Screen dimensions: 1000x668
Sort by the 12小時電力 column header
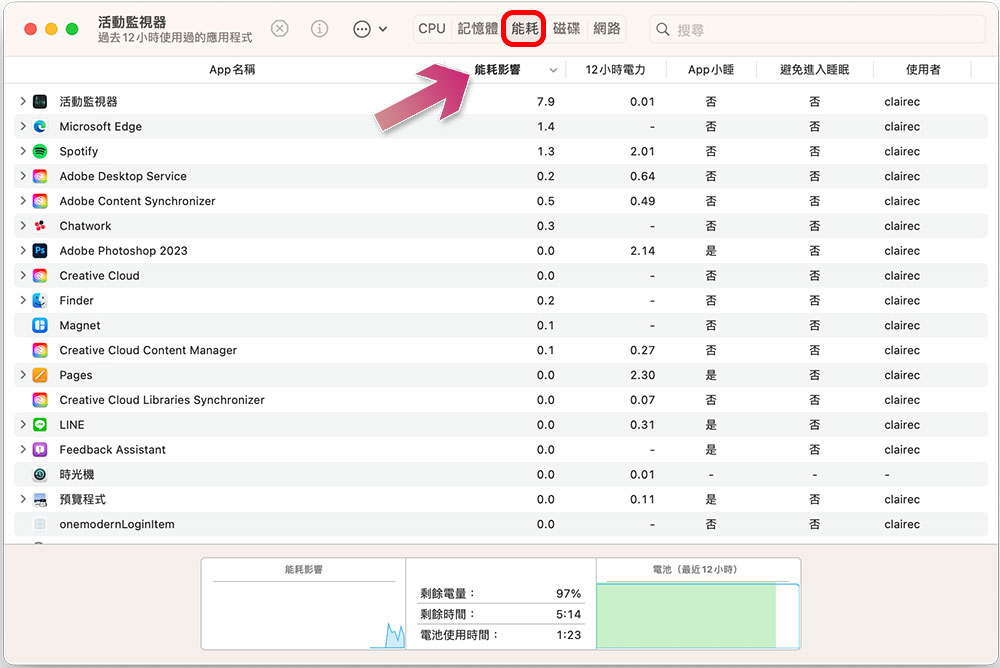point(615,70)
